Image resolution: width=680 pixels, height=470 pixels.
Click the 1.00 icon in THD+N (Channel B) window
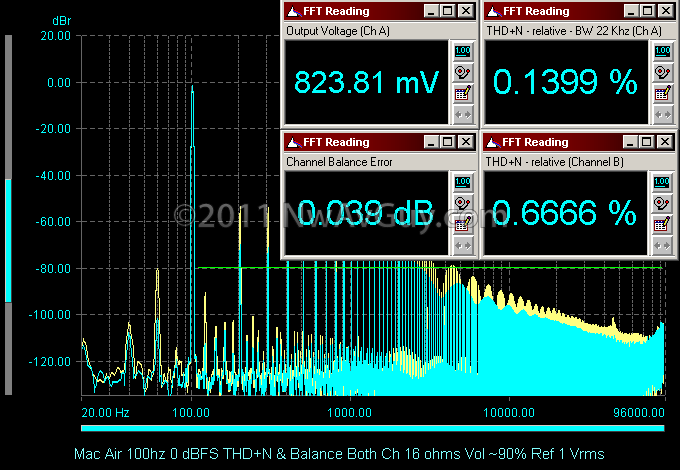click(662, 182)
